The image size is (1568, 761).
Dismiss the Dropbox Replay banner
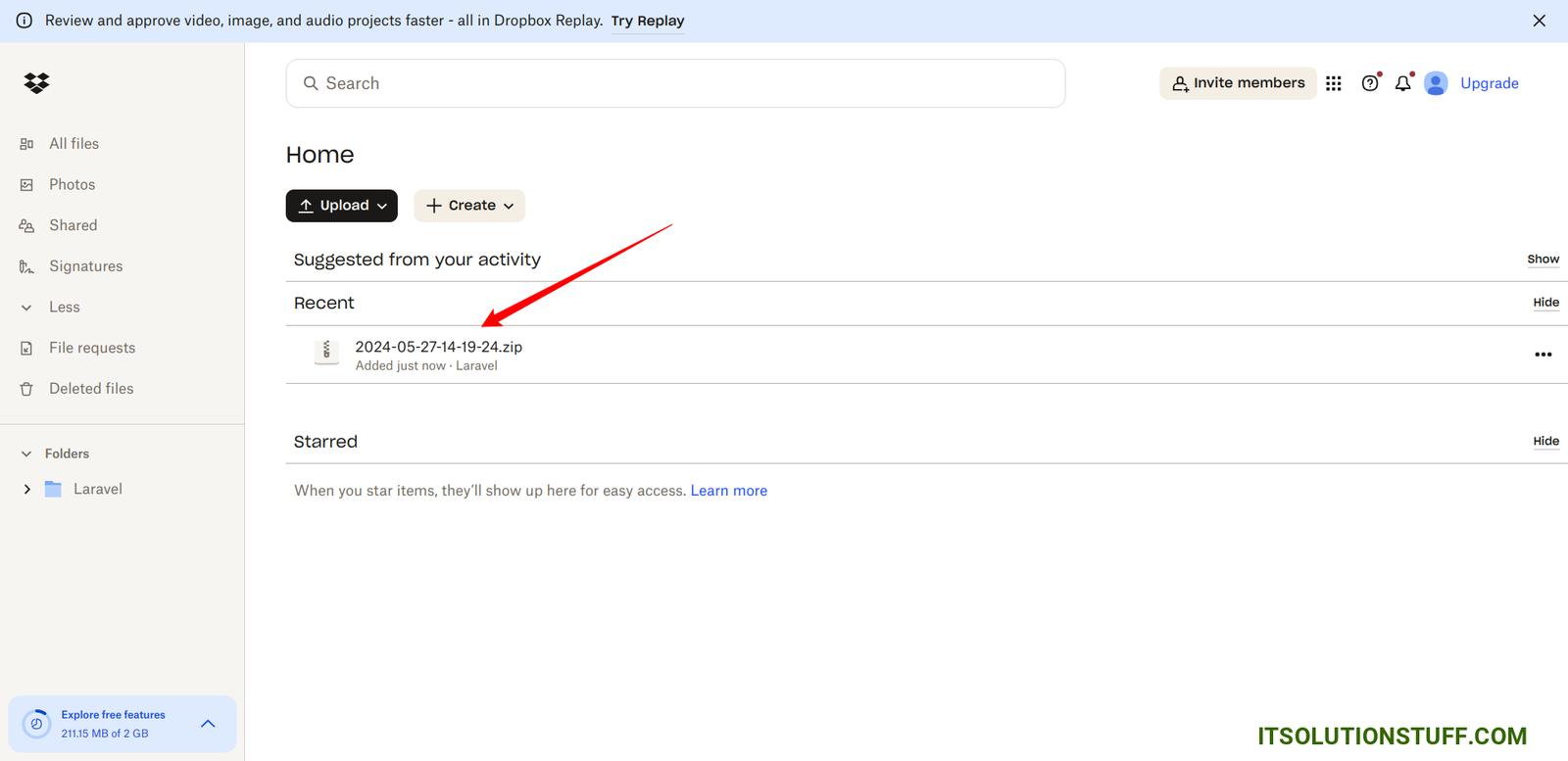1539,21
